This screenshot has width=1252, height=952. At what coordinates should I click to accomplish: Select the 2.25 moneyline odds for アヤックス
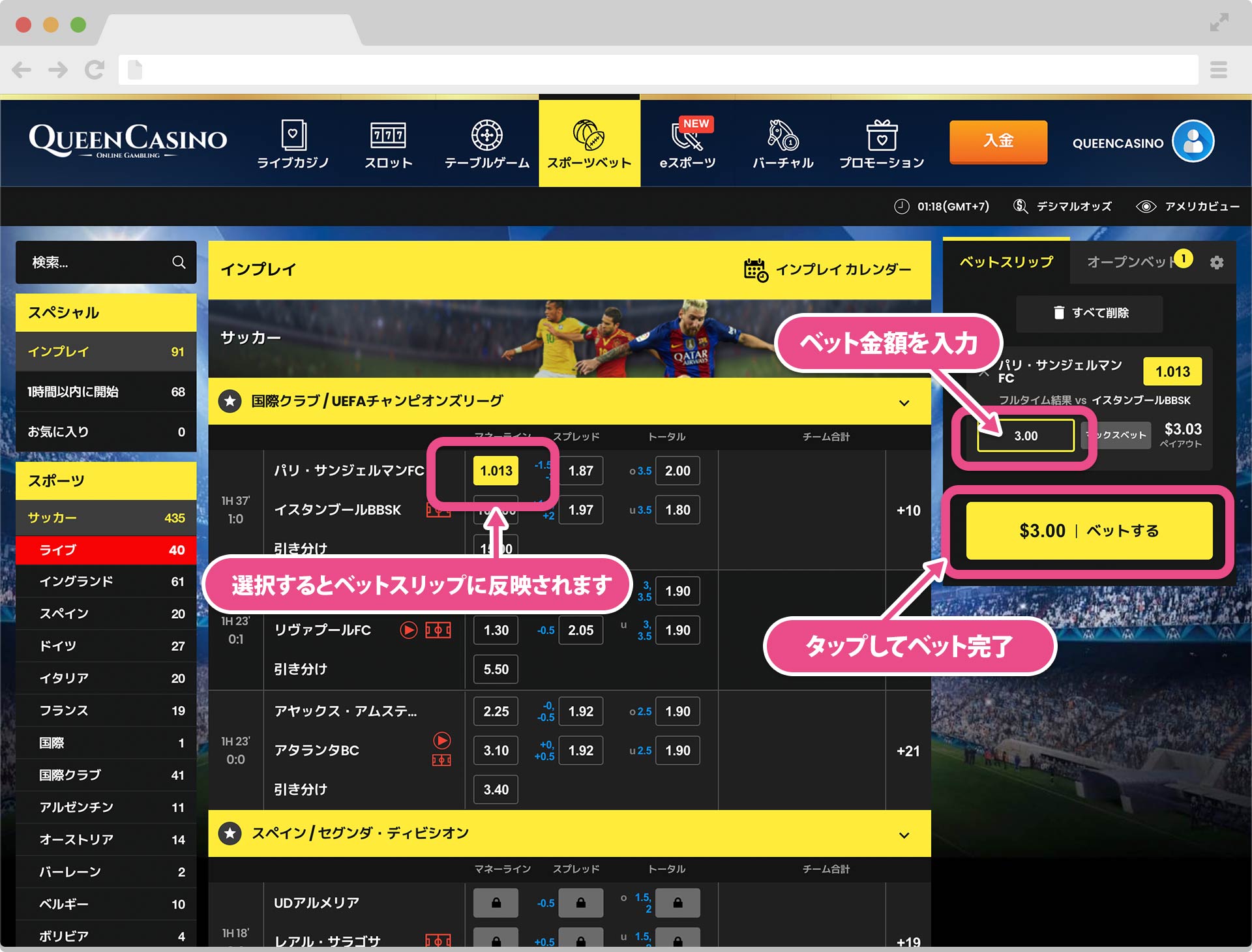pyautogui.click(x=496, y=711)
